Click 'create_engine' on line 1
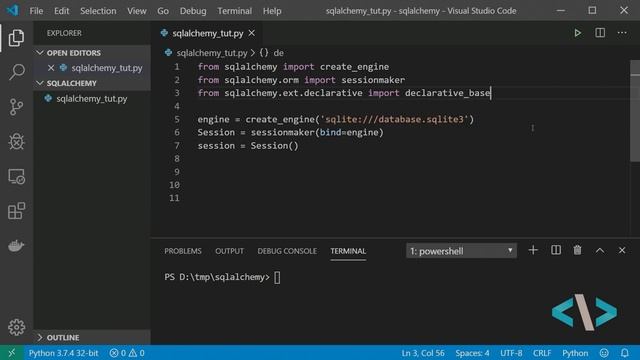640x360 pixels. (x=354, y=67)
